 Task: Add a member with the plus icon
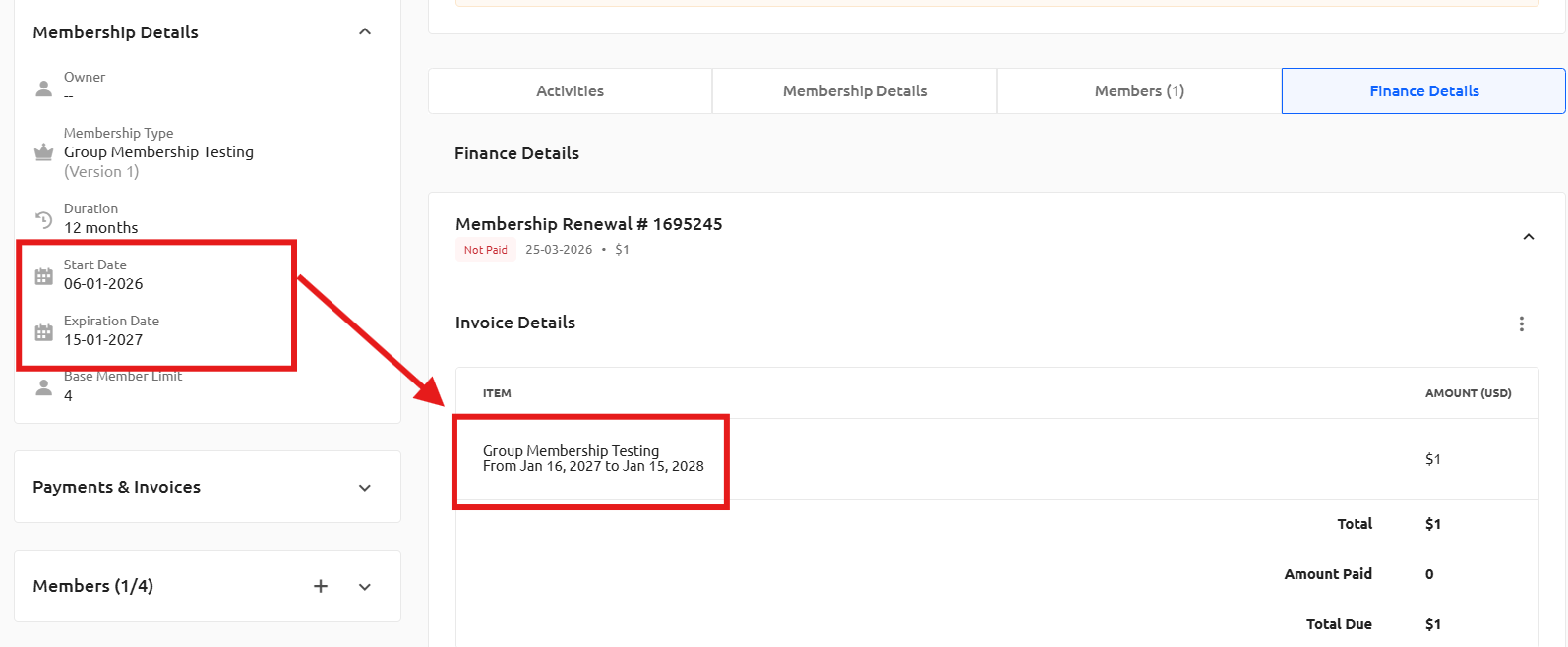click(321, 586)
